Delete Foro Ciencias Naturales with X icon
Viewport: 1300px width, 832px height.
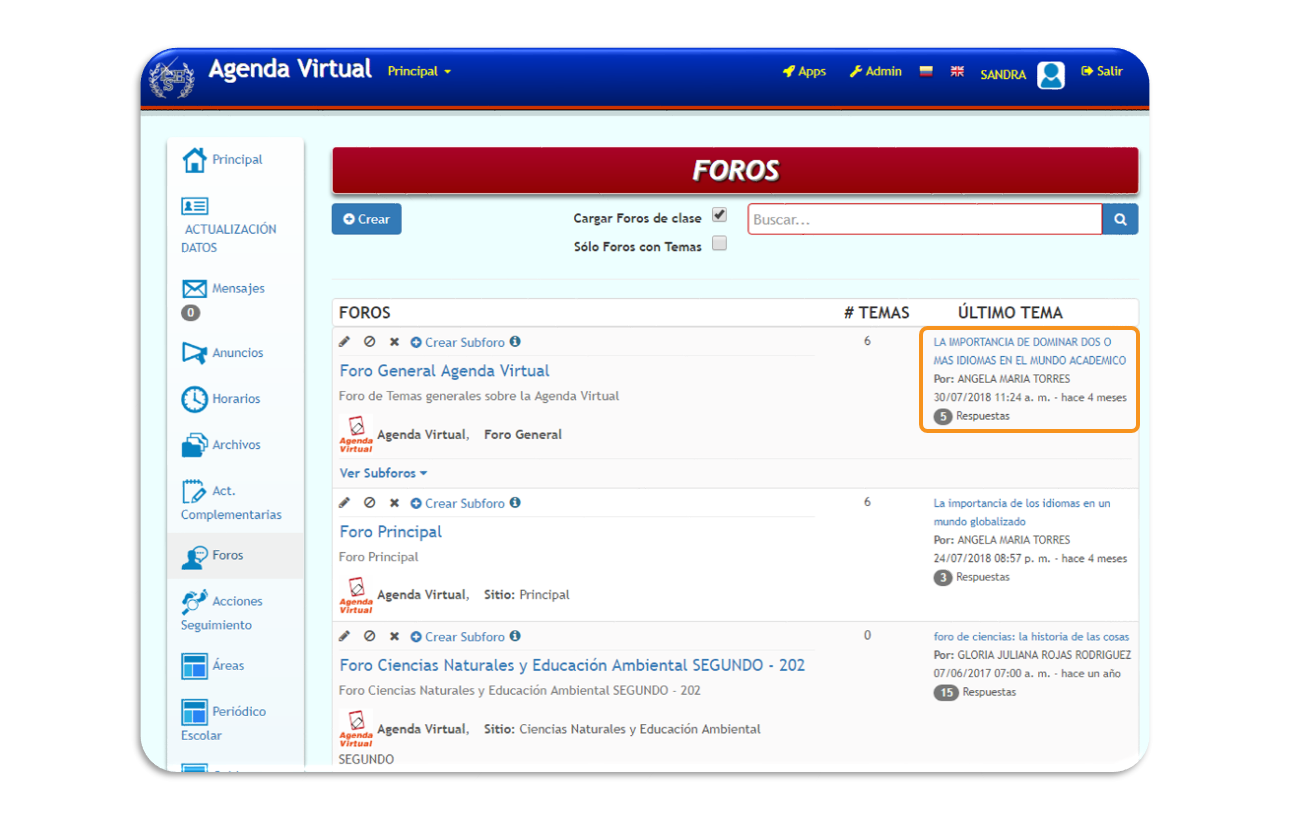(394, 636)
